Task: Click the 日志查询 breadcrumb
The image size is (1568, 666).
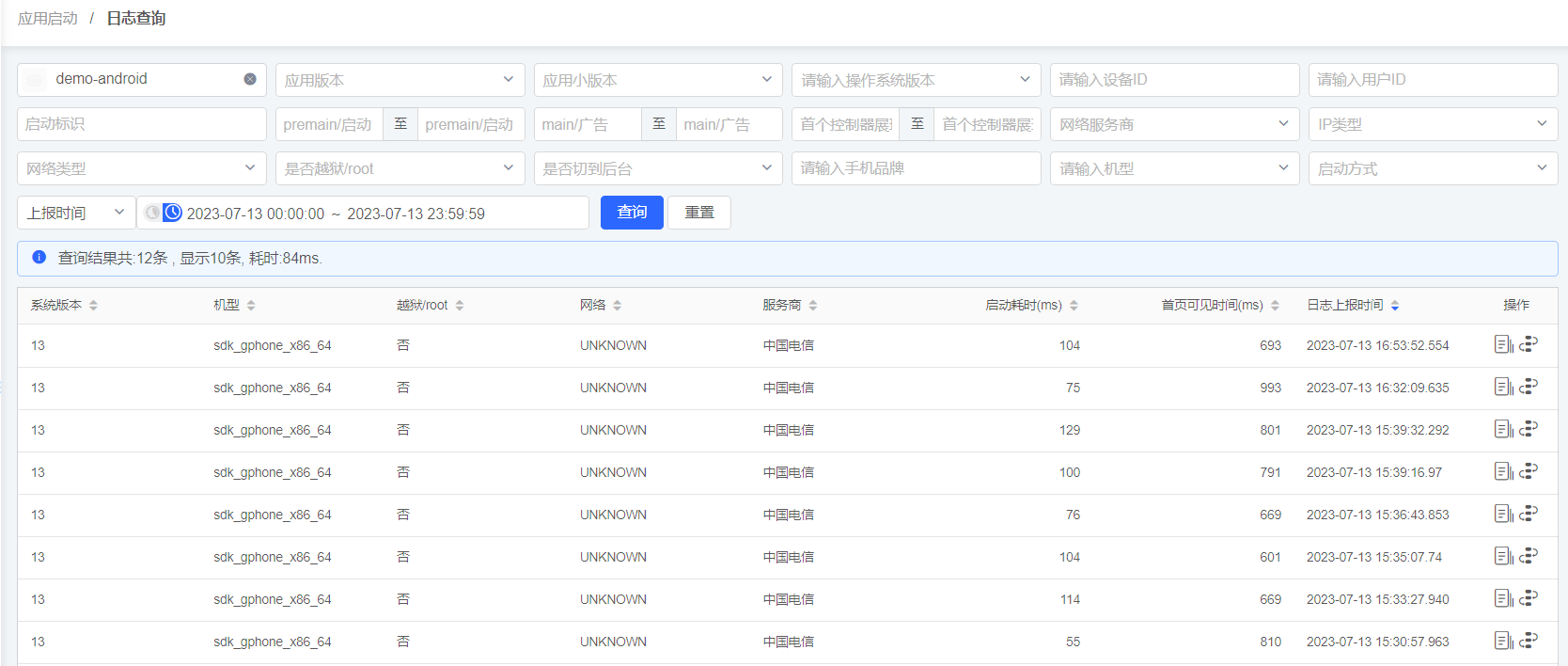Action: 136,19
